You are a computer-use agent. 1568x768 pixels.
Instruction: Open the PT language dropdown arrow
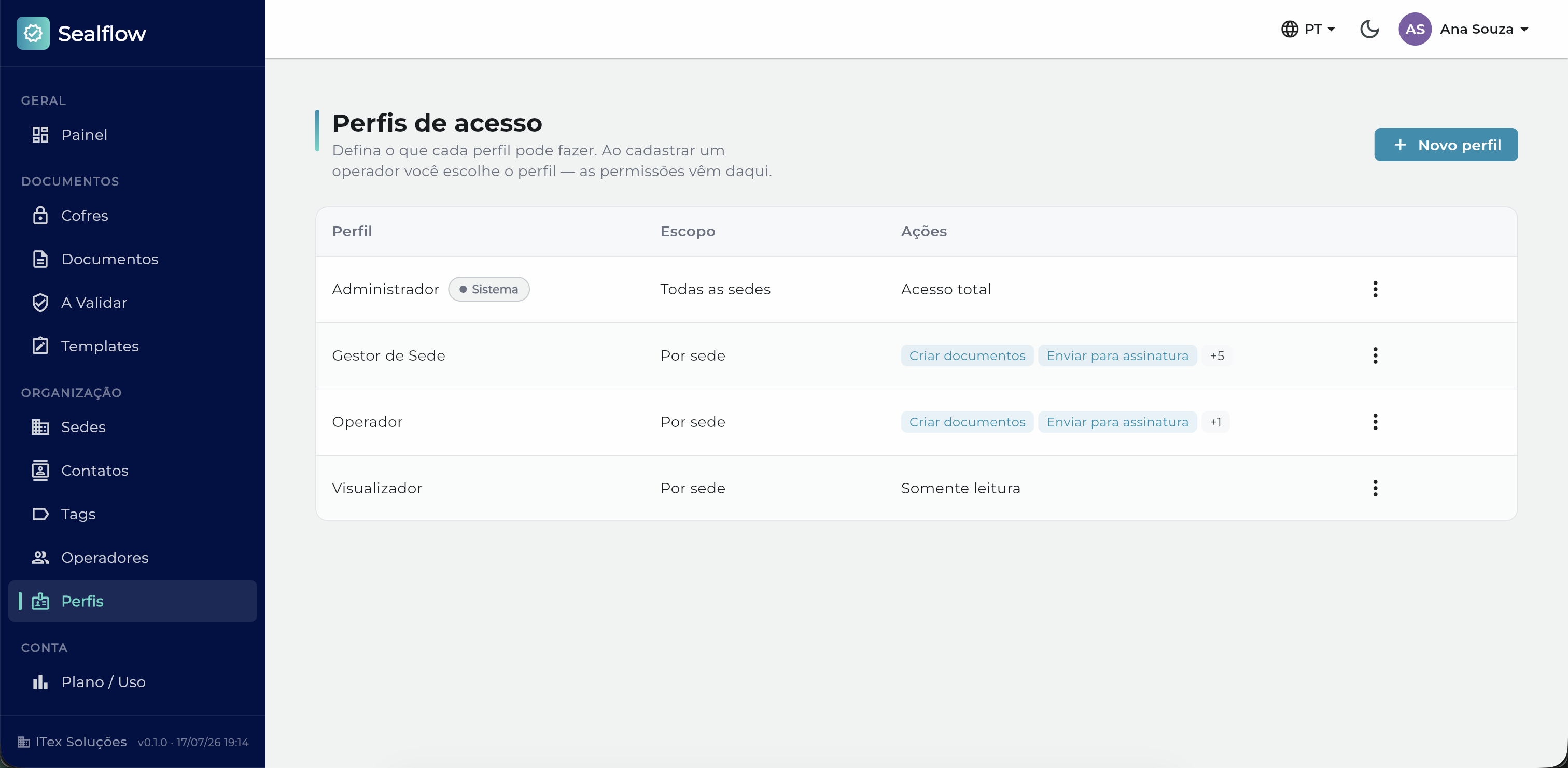coord(1331,29)
